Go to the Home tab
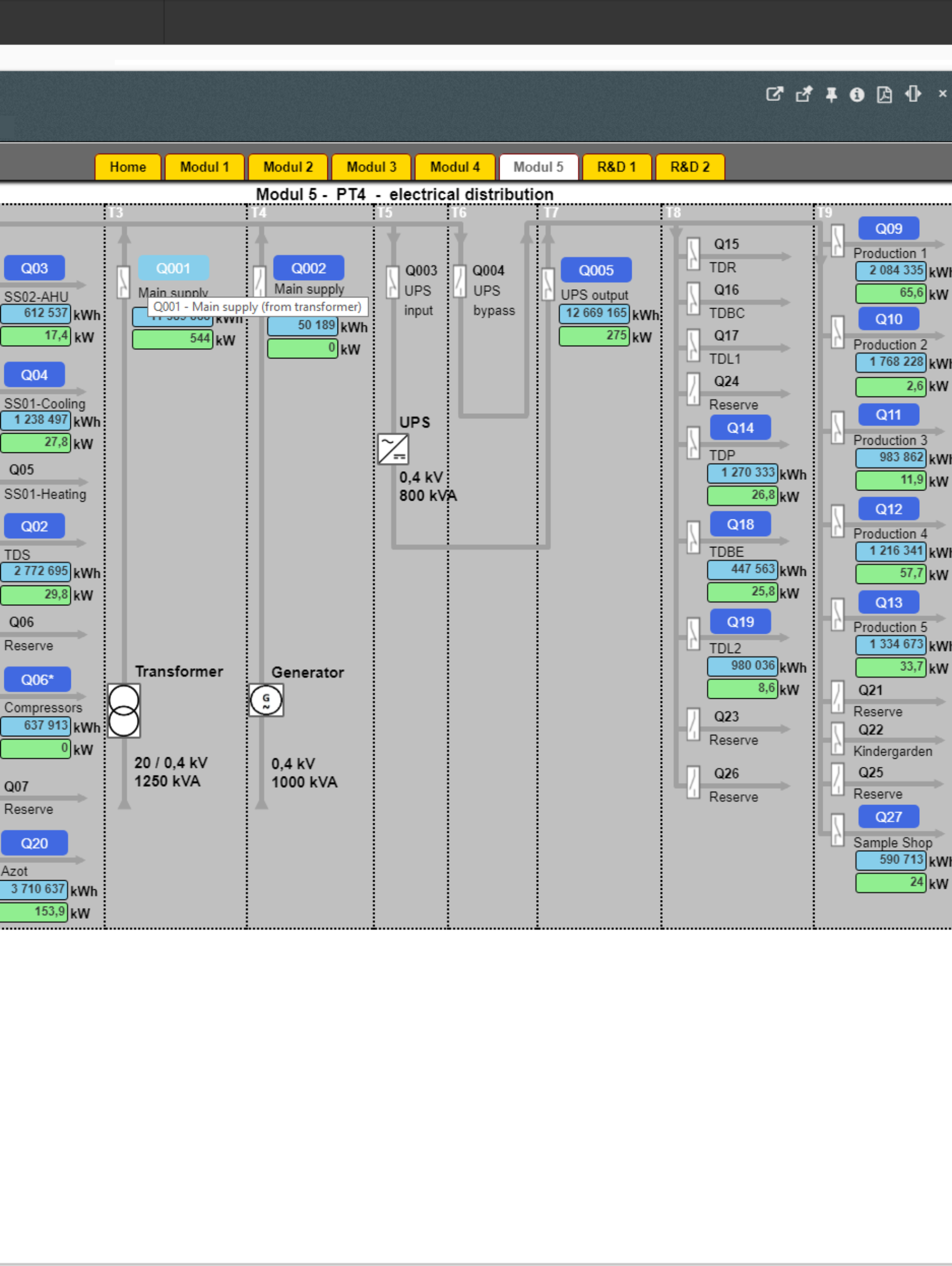Viewport: 952px width, 1266px height. tap(128, 167)
